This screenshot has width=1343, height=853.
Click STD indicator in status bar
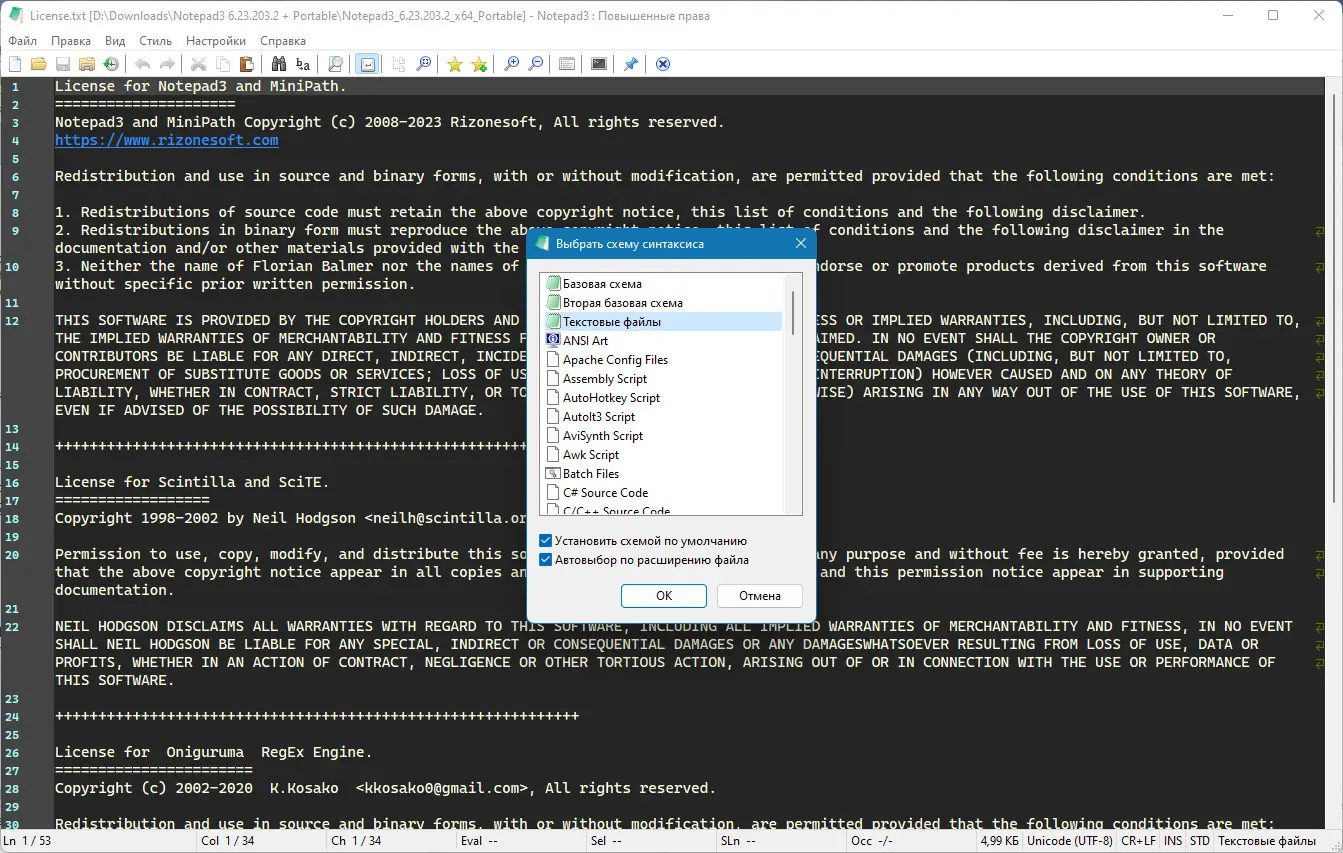pos(1199,841)
